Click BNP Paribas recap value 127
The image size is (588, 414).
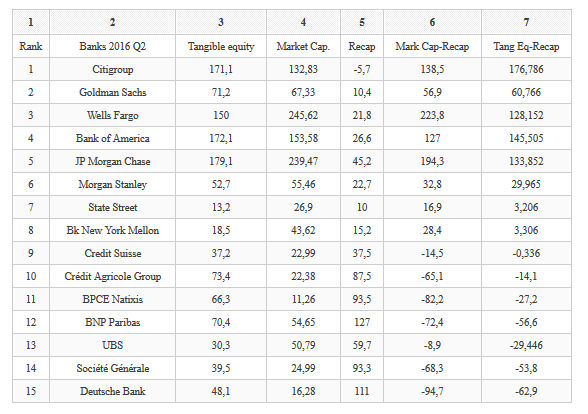tap(362, 322)
